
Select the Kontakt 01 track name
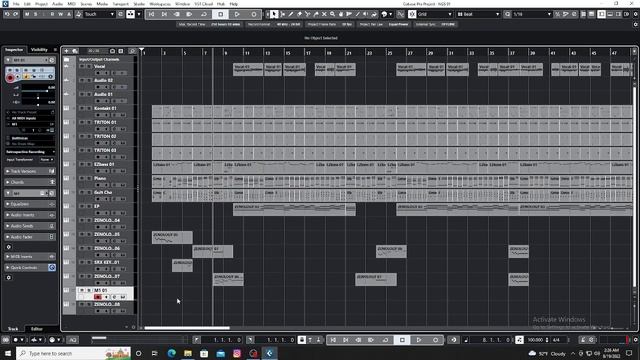(105, 108)
